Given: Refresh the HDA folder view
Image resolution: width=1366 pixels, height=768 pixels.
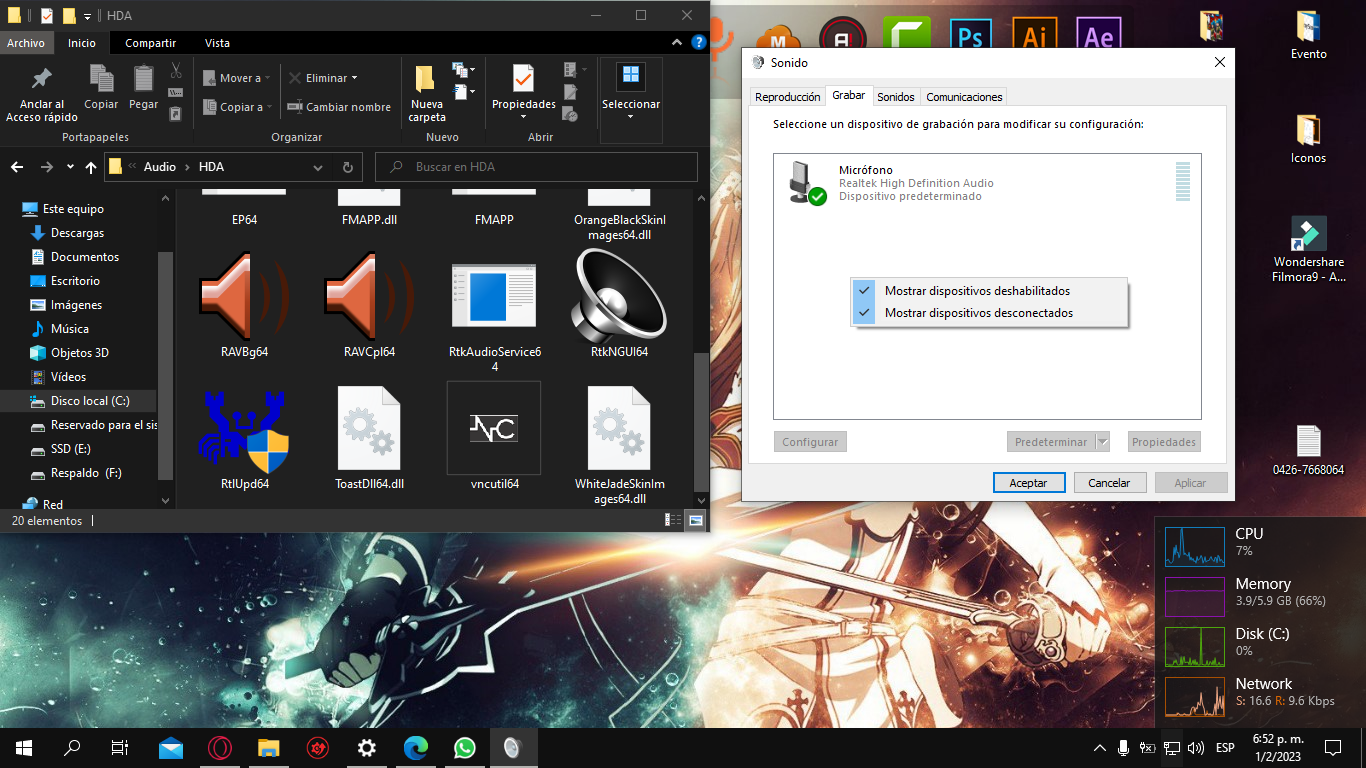Looking at the screenshot, I should point(347,167).
